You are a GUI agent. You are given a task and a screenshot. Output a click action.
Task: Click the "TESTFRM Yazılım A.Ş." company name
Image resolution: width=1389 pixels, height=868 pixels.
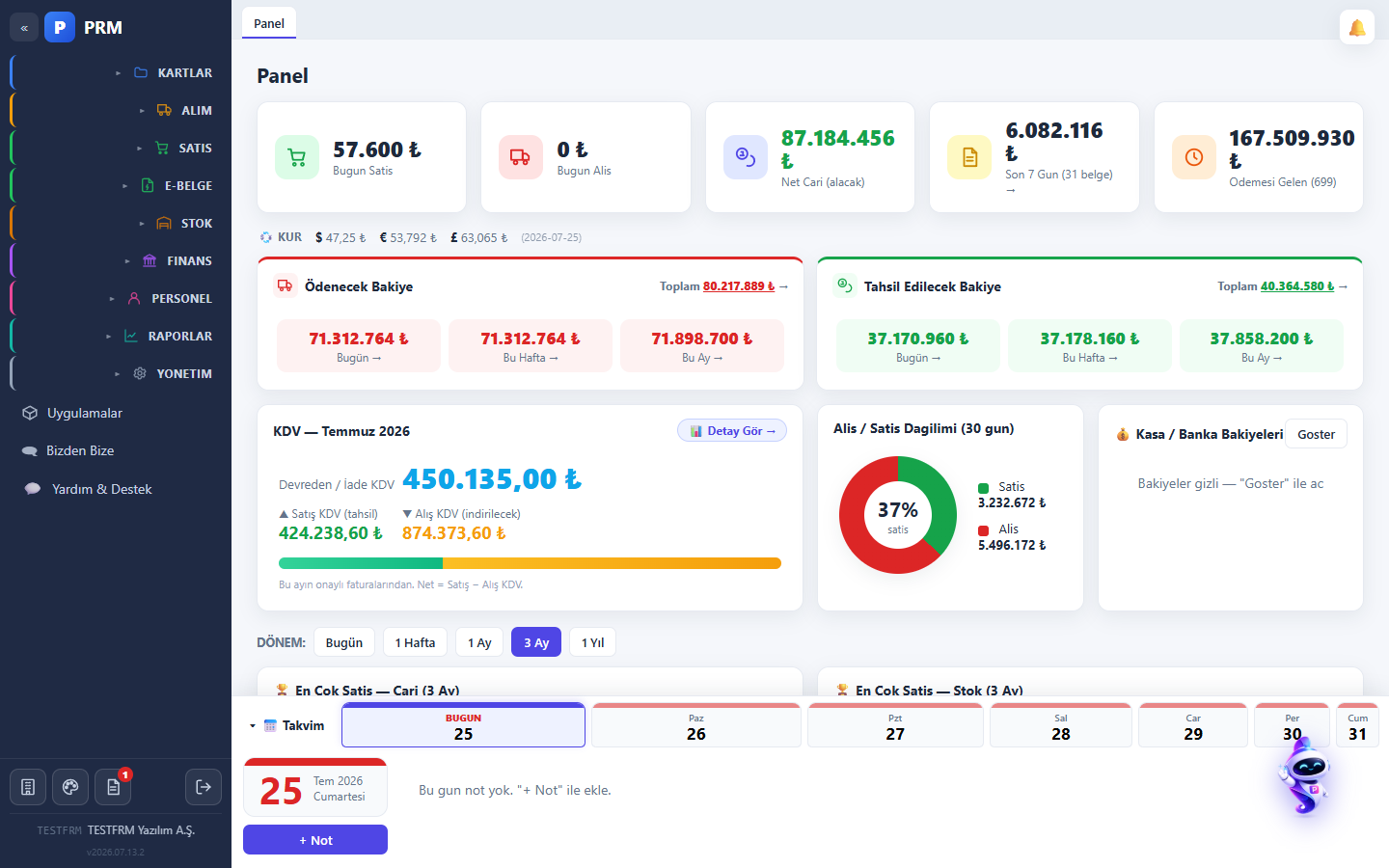[x=141, y=830]
